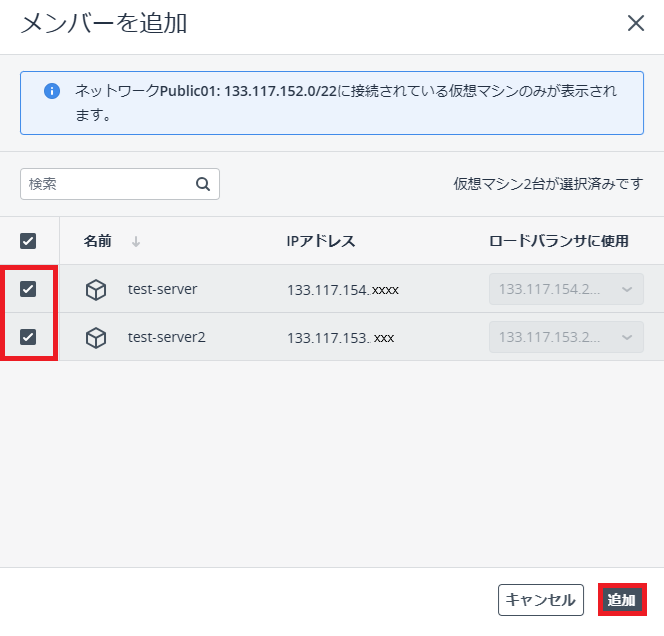664x636 pixels.
Task: Click the キャンセル button
Action: coord(540,600)
